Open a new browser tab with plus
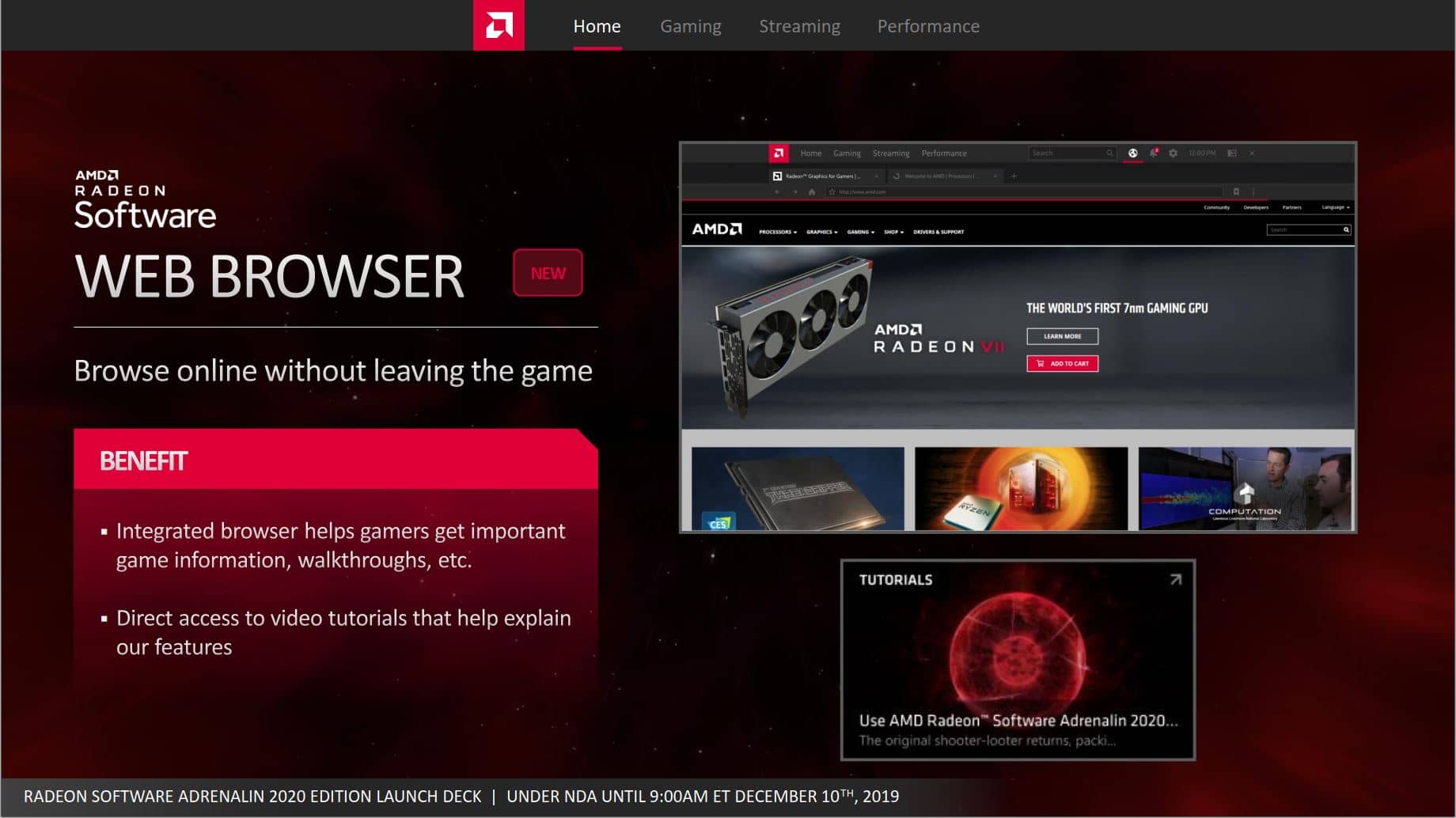Viewport: 1456px width, 818px height. pyautogui.click(x=1014, y=176)
